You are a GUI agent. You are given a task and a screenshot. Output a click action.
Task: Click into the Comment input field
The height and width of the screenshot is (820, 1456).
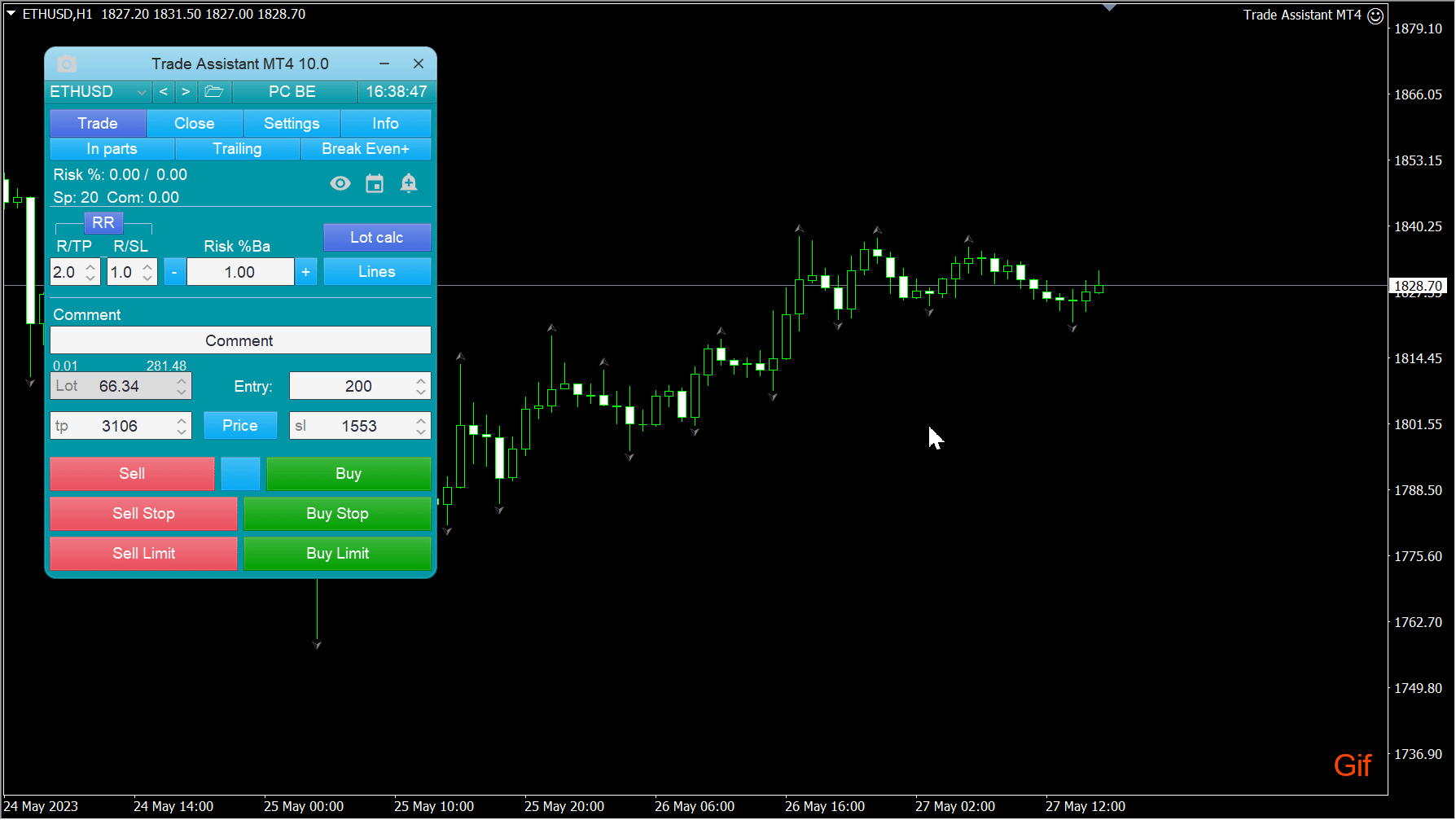click(x=240, y=340)
